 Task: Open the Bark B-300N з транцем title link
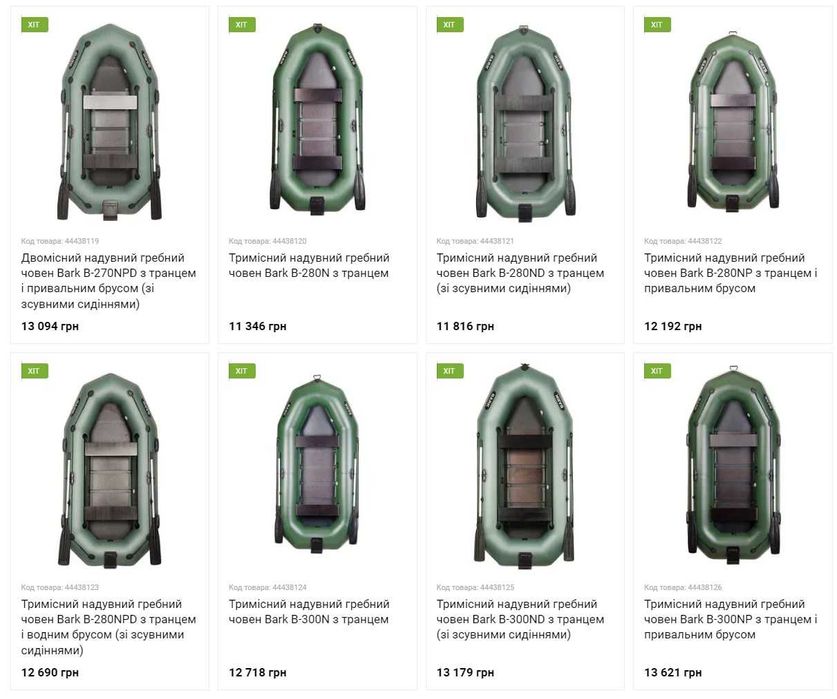(x=309, y=611)
